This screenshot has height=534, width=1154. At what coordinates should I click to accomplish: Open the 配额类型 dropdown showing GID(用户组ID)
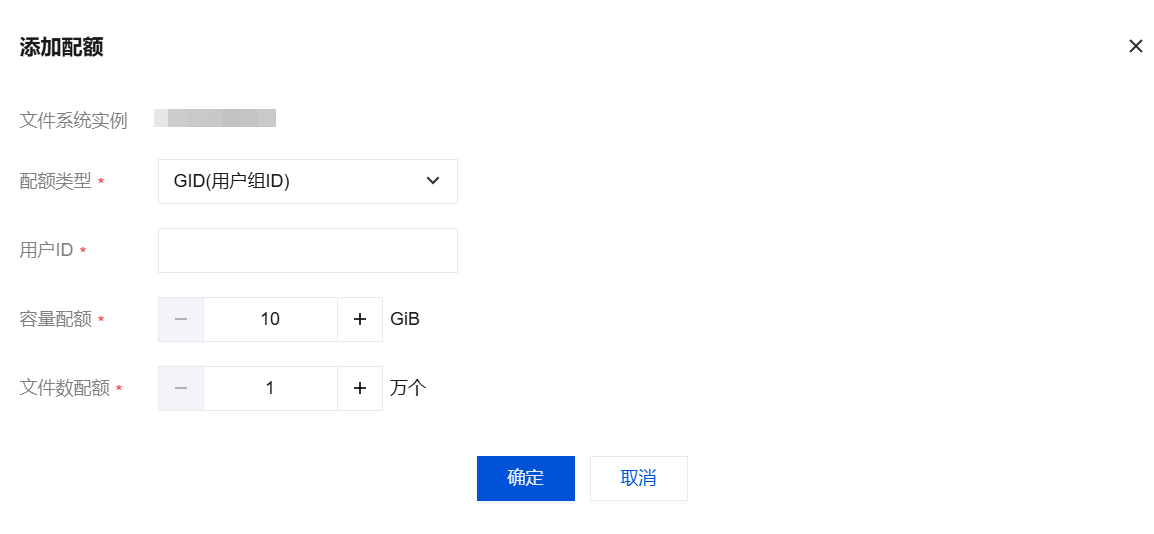307,181
